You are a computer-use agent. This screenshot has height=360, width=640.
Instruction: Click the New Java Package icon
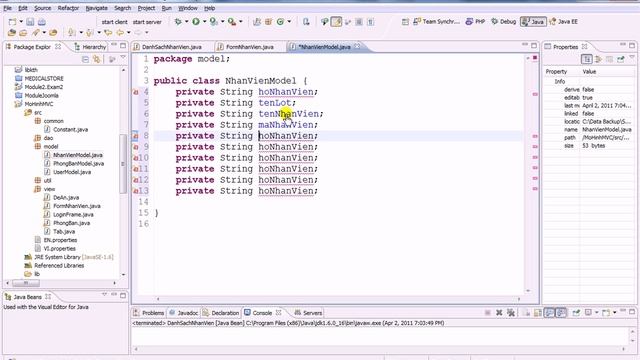click(x=269, y=22)
